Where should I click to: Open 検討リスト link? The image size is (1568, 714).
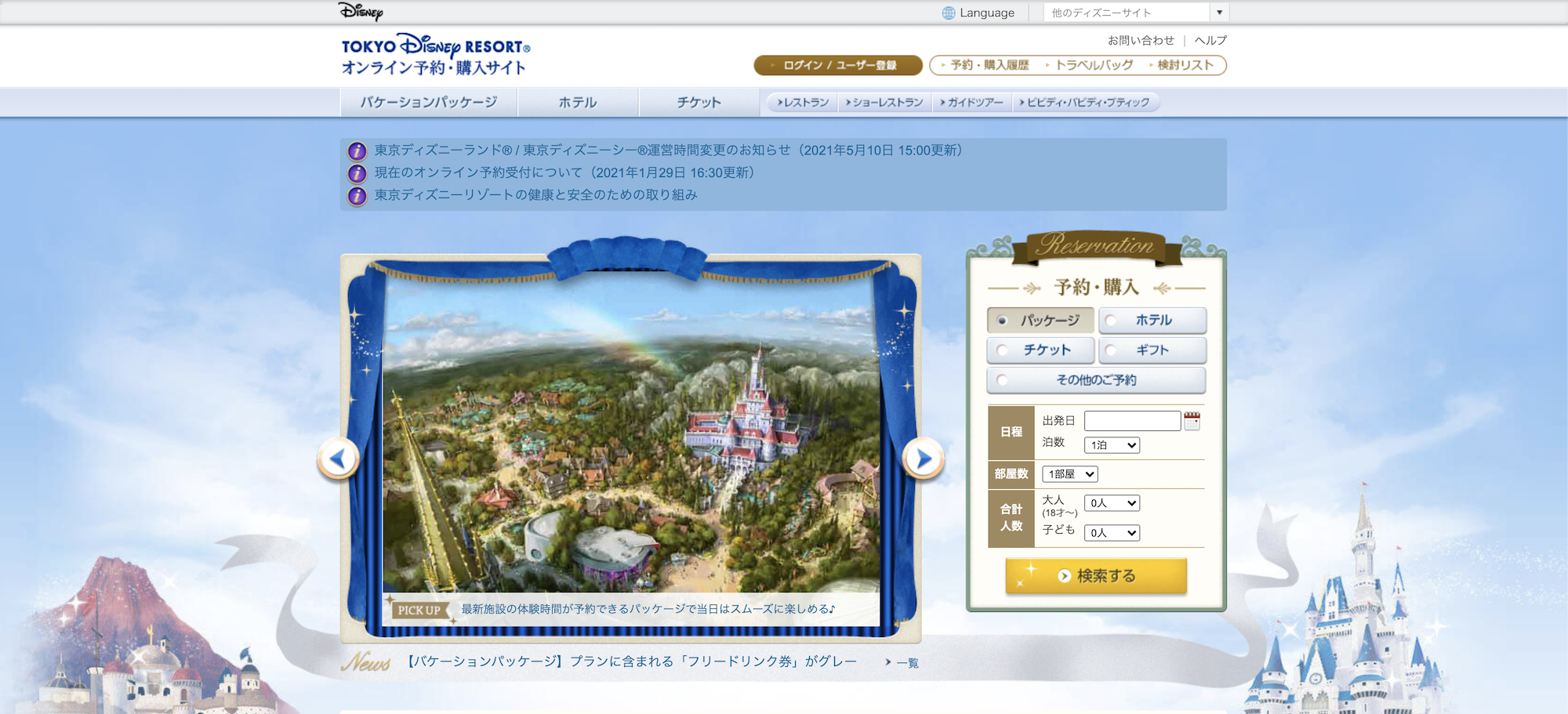point(1181,65)
